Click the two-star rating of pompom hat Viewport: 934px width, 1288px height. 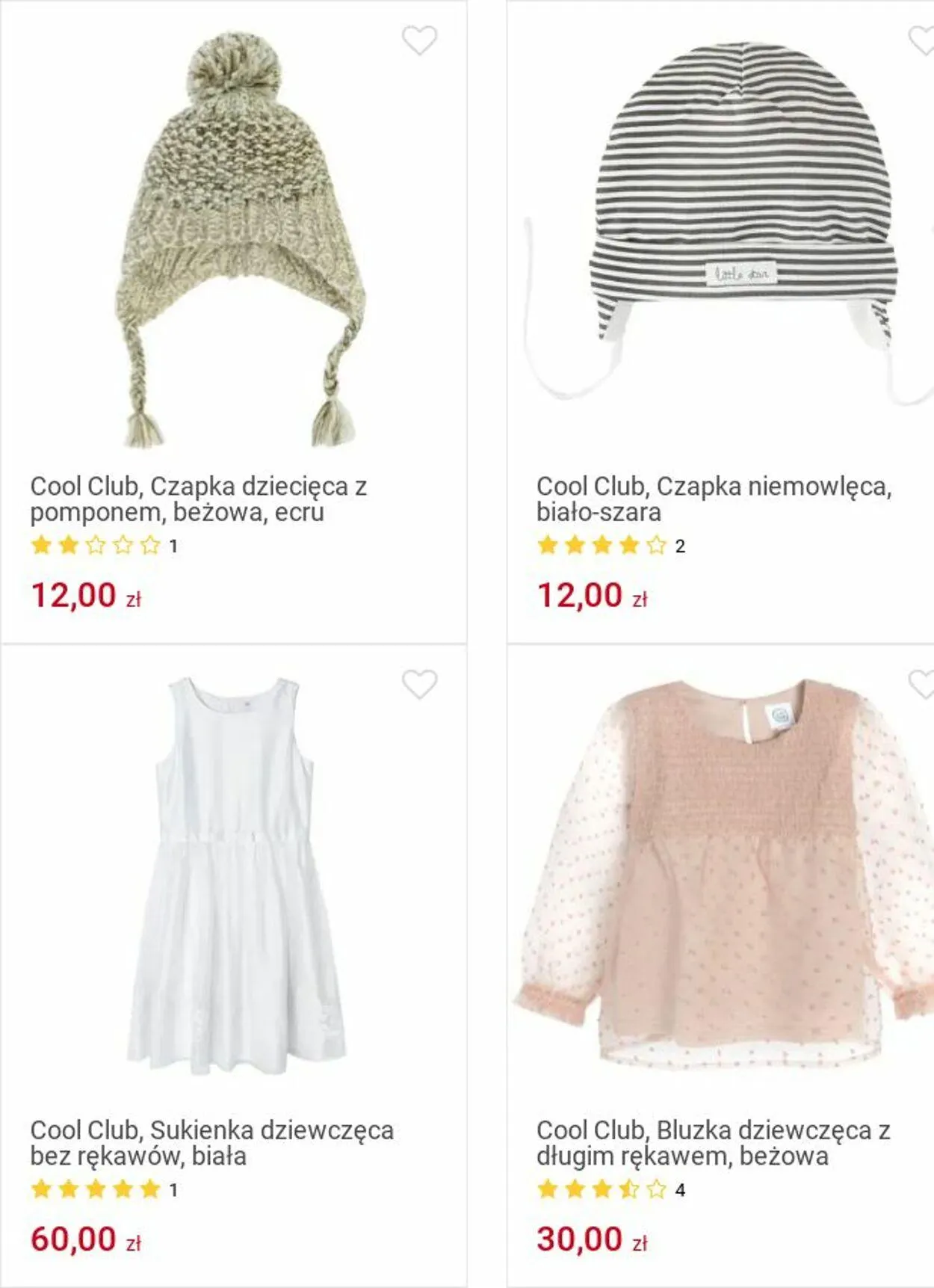(96, 545)
